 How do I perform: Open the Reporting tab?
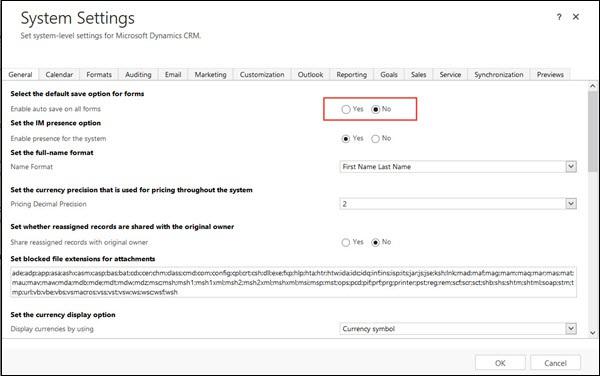coord(352,75)
